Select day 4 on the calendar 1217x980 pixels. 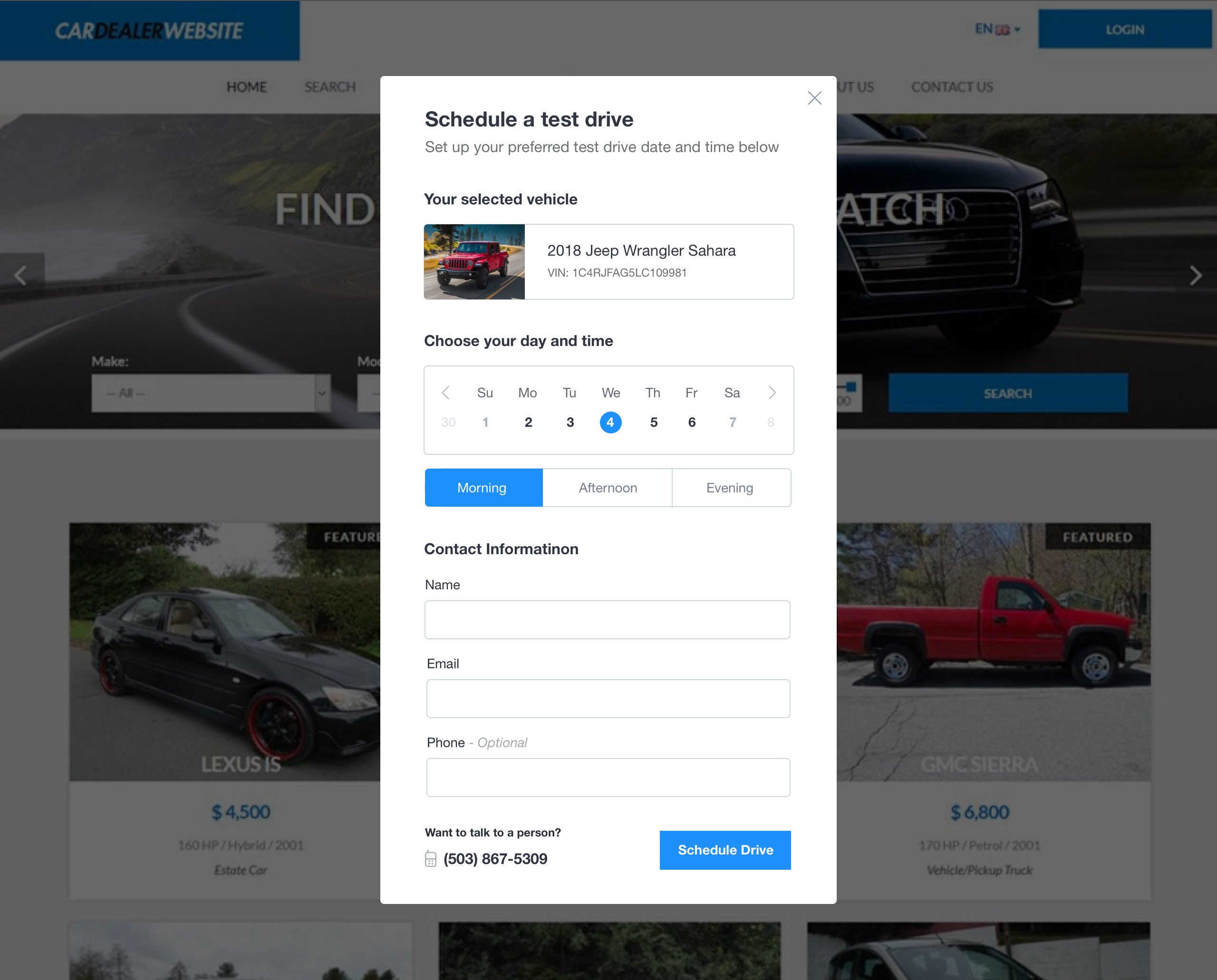(610, 422)
